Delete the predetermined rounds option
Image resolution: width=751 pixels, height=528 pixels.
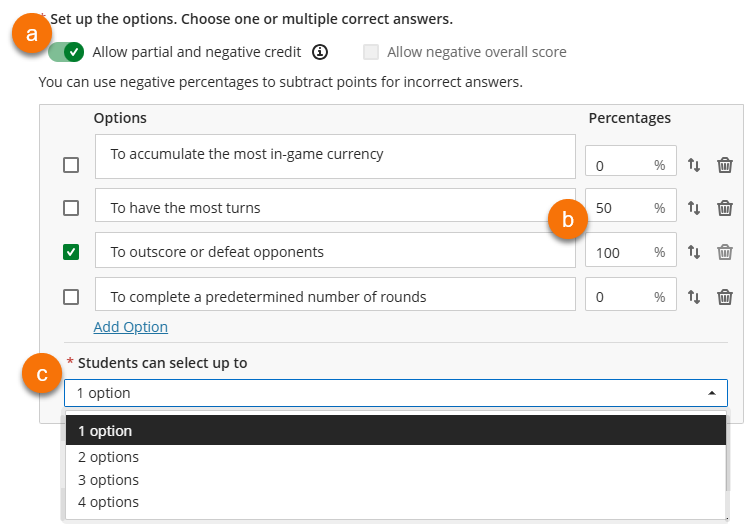[725, 297]
